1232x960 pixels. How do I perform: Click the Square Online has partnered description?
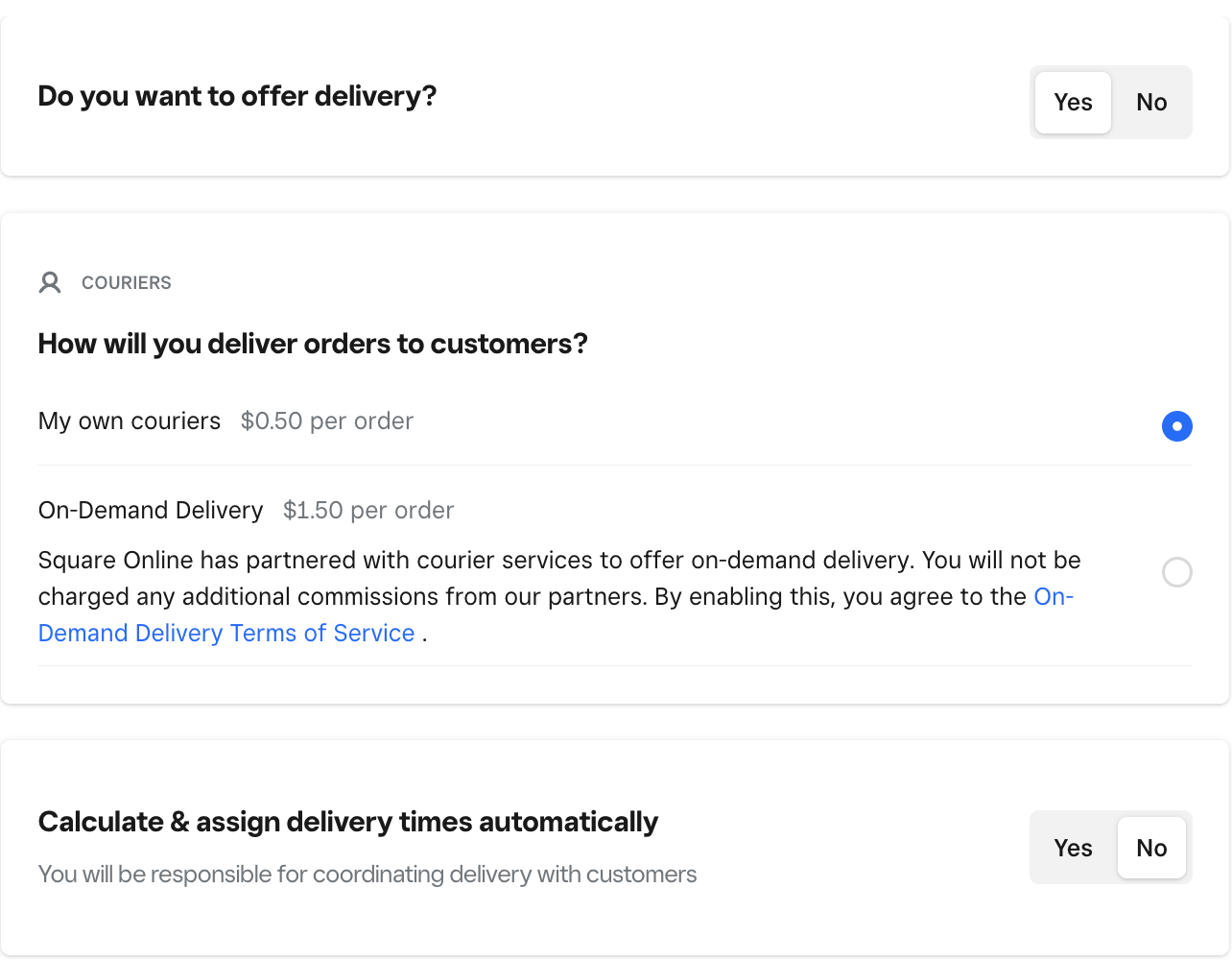[x=559, y=596]
